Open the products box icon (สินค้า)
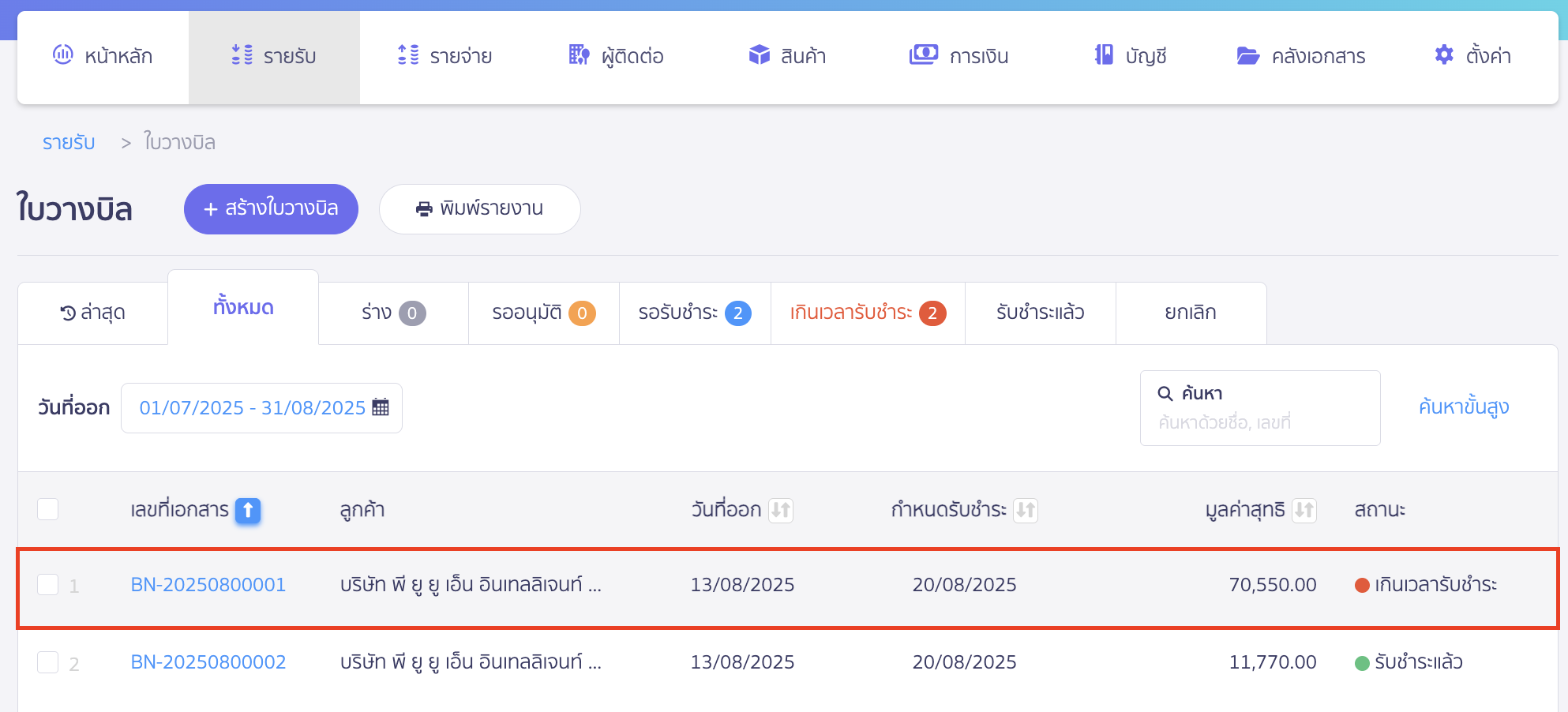 759,55
